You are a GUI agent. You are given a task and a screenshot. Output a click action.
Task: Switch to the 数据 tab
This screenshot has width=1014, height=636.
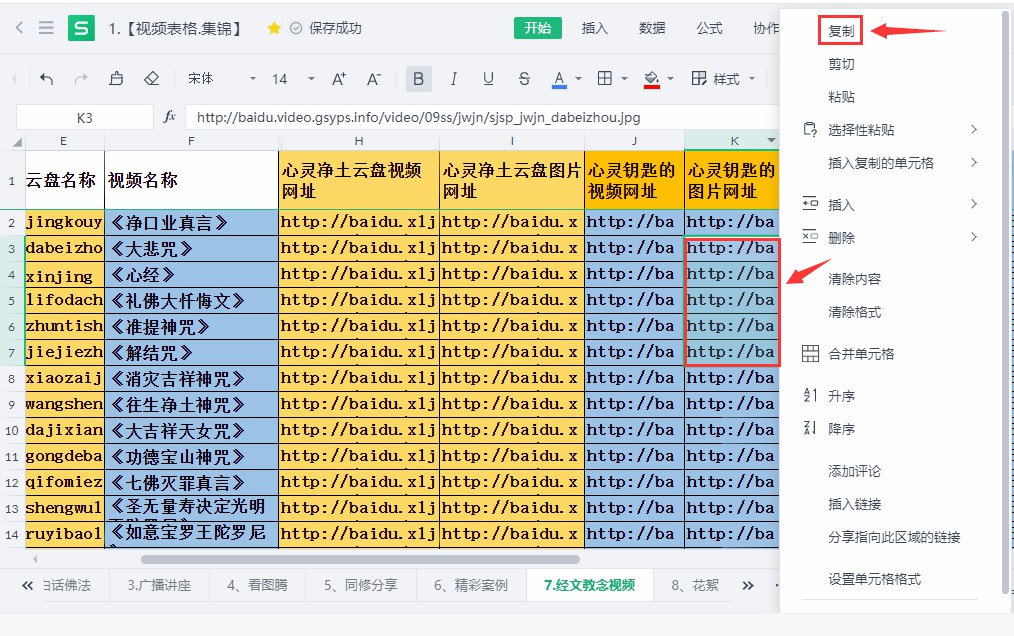(652, 28)
